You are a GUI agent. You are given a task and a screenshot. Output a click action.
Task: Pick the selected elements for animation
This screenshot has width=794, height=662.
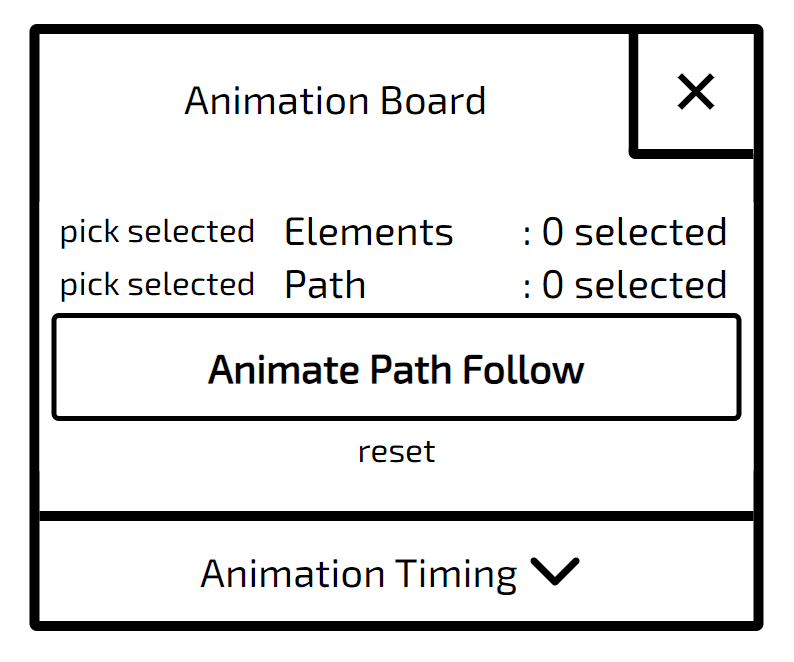[157, 232]
